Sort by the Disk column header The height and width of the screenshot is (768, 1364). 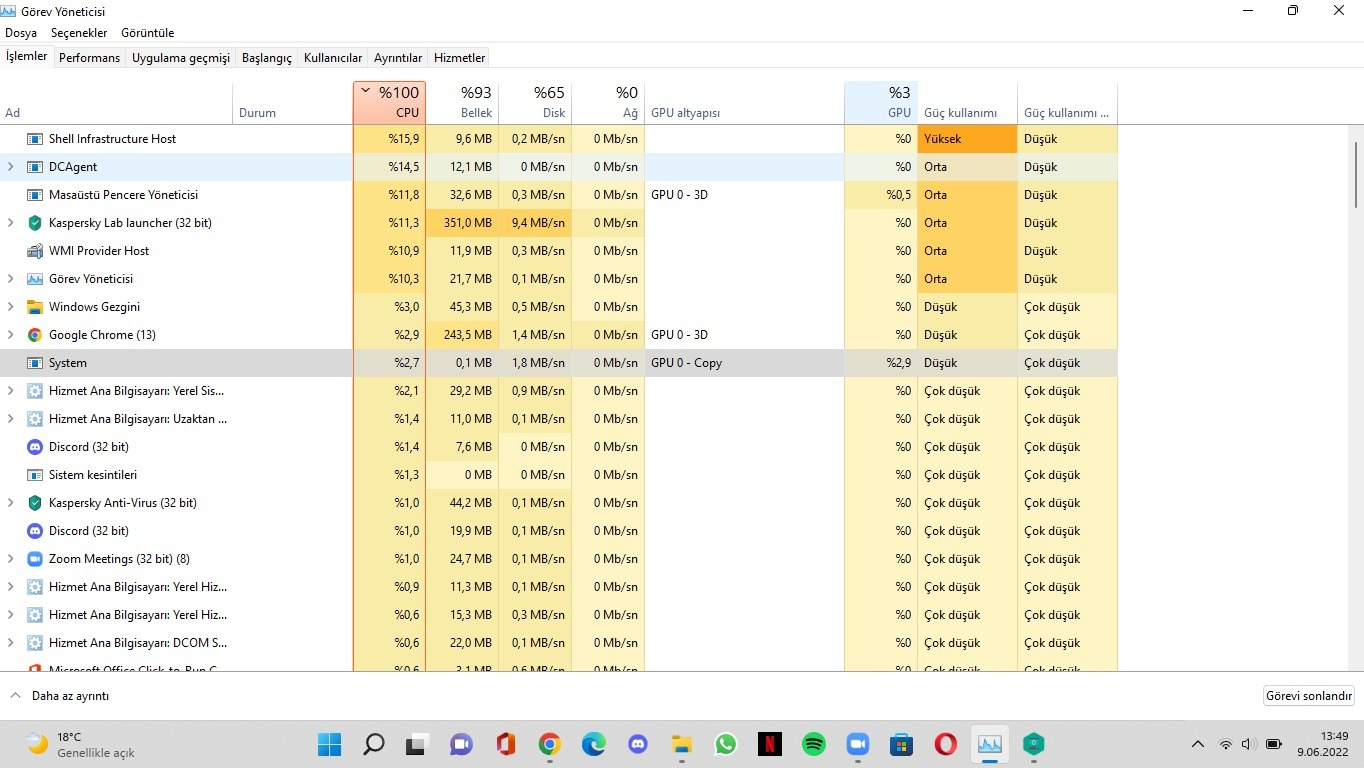pyautogui.click(x=535, y=103)
